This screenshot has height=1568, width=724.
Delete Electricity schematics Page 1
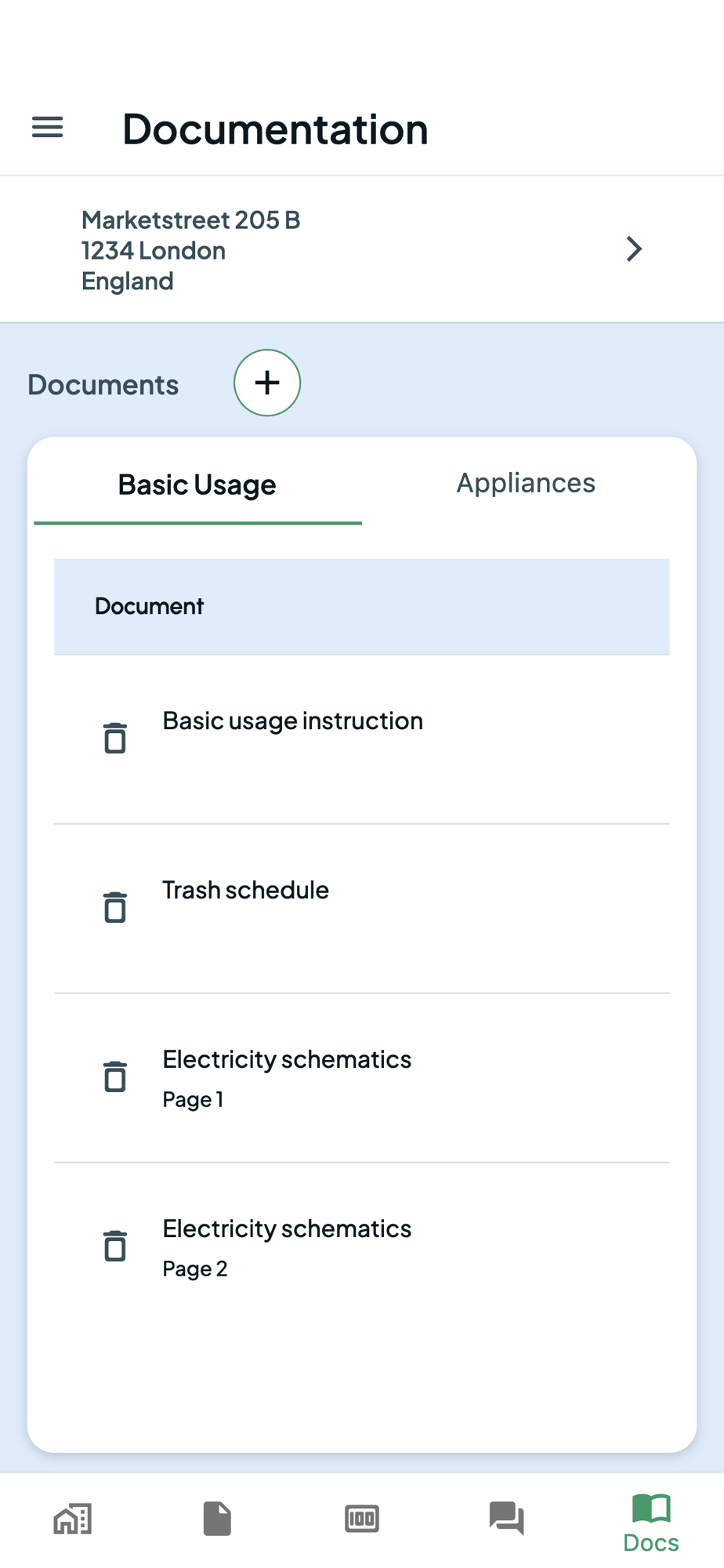point(115,1076)
